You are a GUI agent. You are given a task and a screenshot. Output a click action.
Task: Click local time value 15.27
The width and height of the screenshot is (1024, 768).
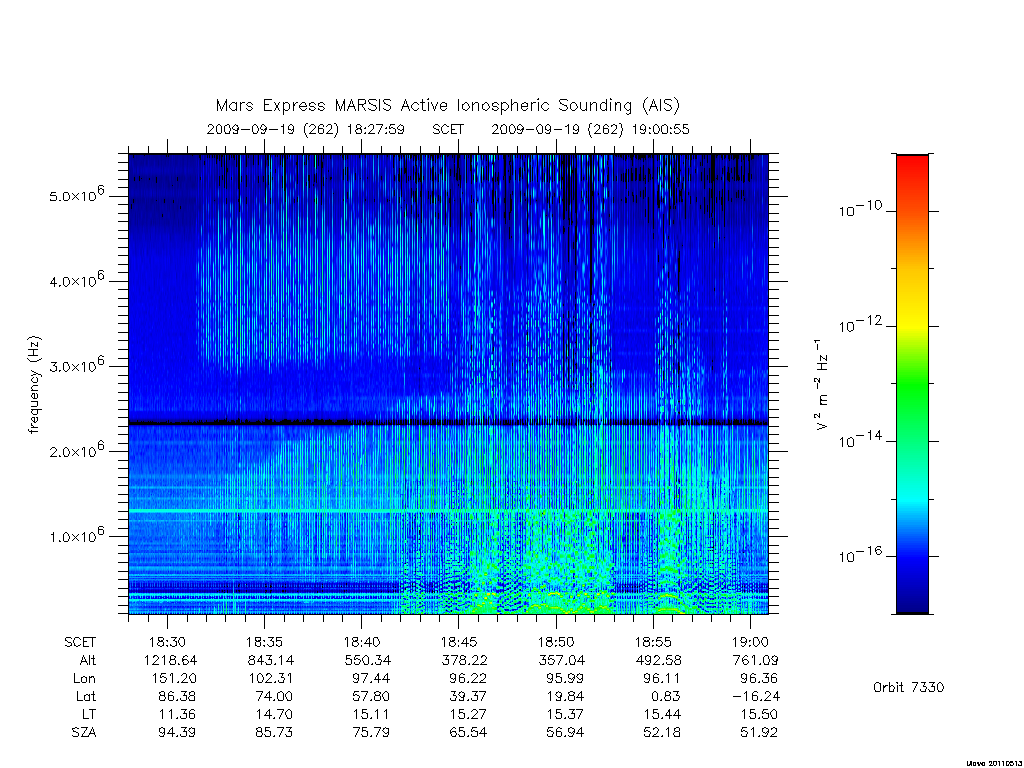pyautogui.click(x=468, y=714)
